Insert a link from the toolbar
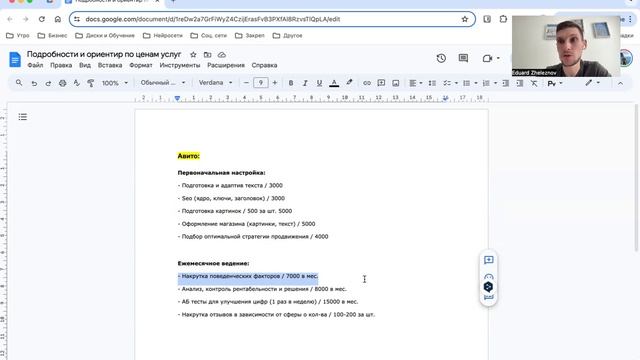This screenshot has width=640, height=360. point(367,83)
